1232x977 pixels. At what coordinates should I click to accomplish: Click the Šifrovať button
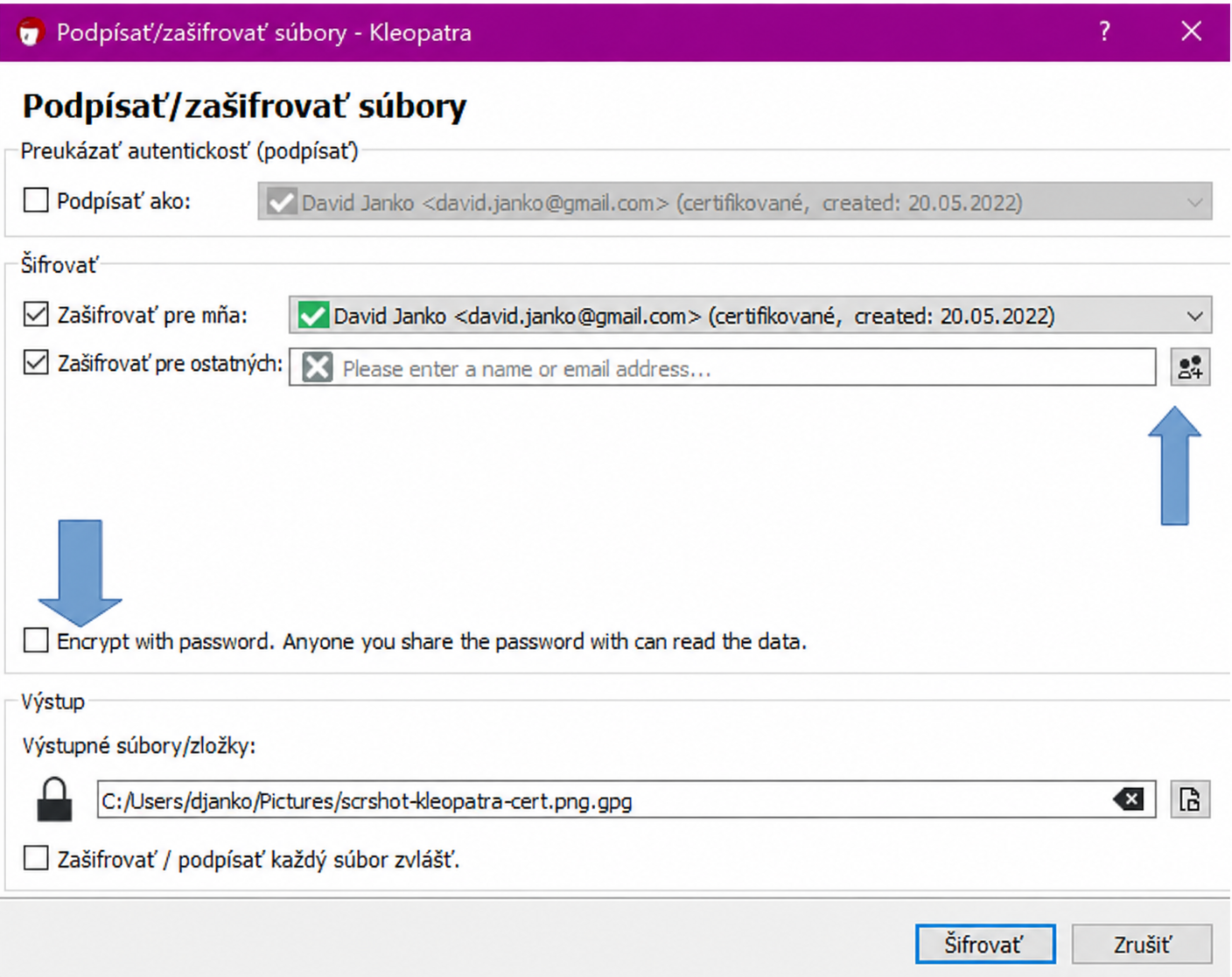(x=985, y=945)
